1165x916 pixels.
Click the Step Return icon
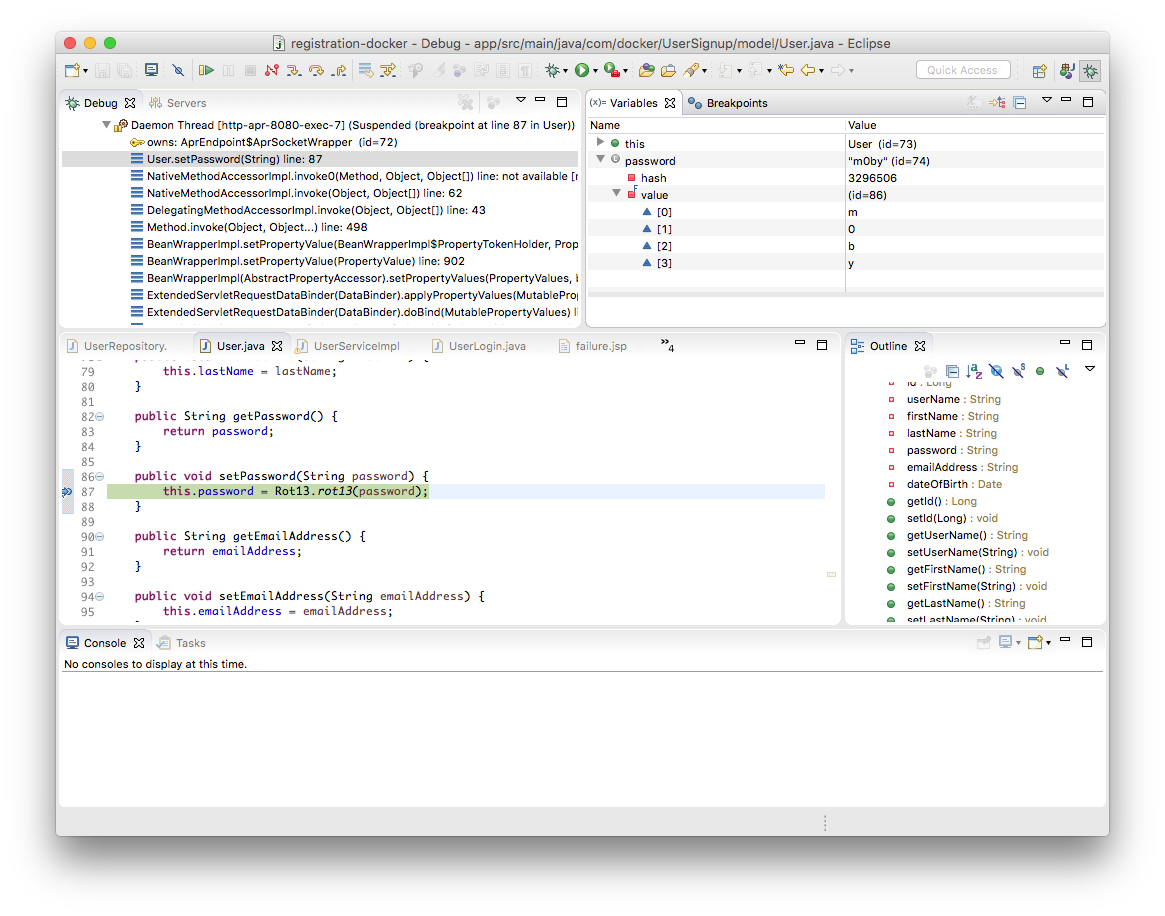pyautogui.click(x=340, y=70)
